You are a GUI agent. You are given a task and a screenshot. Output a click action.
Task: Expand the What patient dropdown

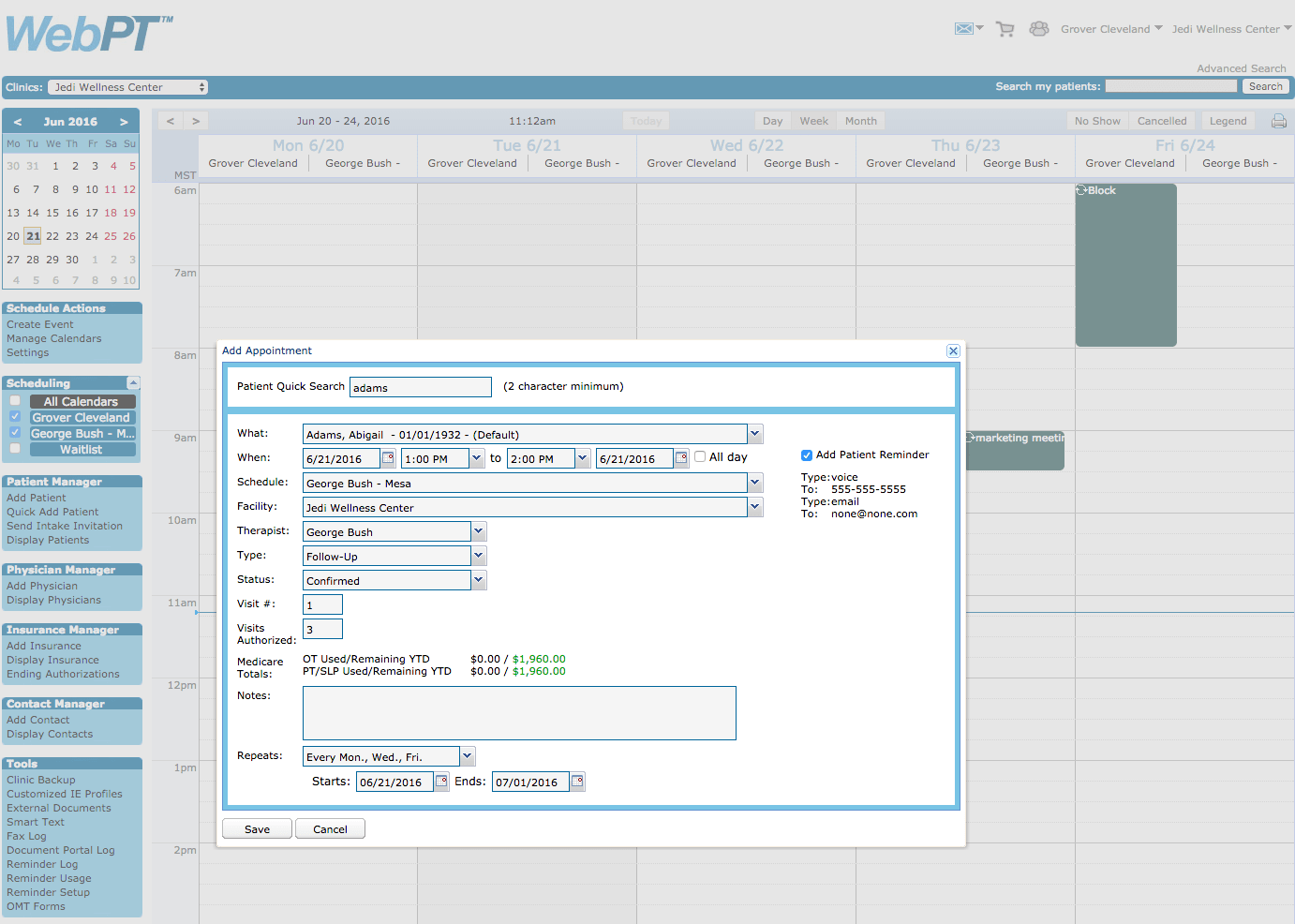(755, 434)
